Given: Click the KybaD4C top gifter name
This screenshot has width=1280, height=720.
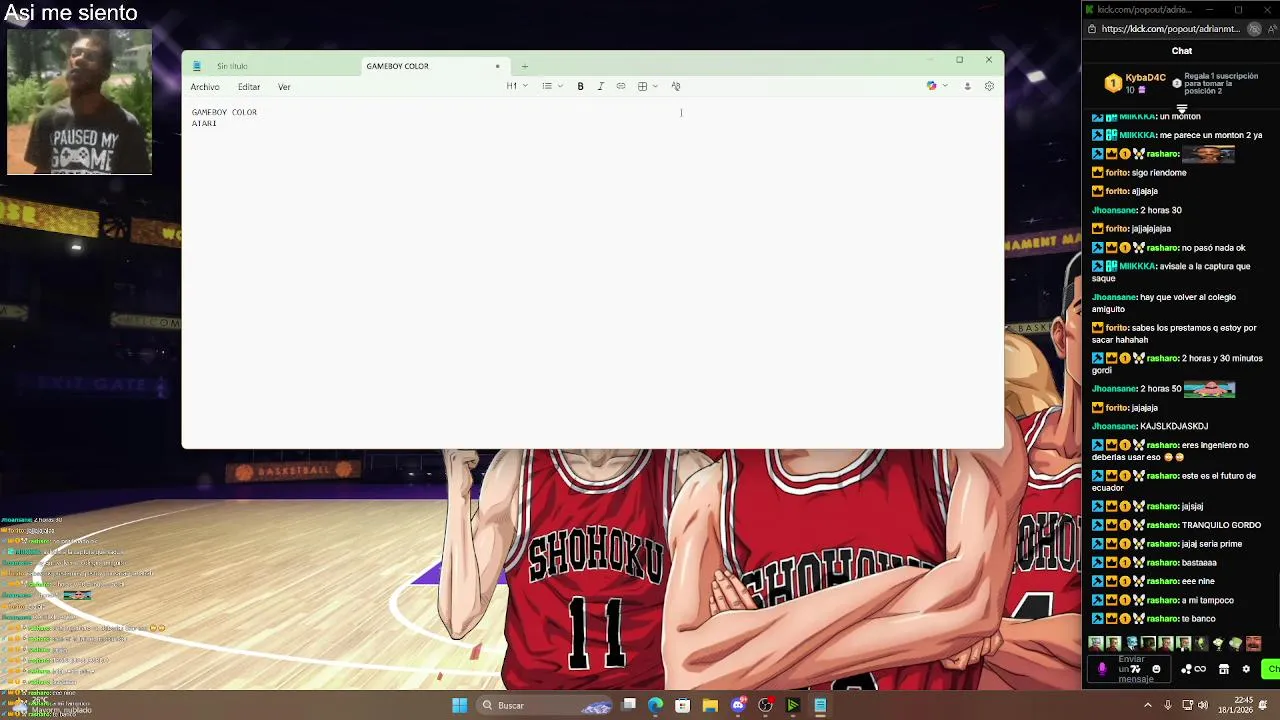Looking at the screenshot, I should (1145, 78).
